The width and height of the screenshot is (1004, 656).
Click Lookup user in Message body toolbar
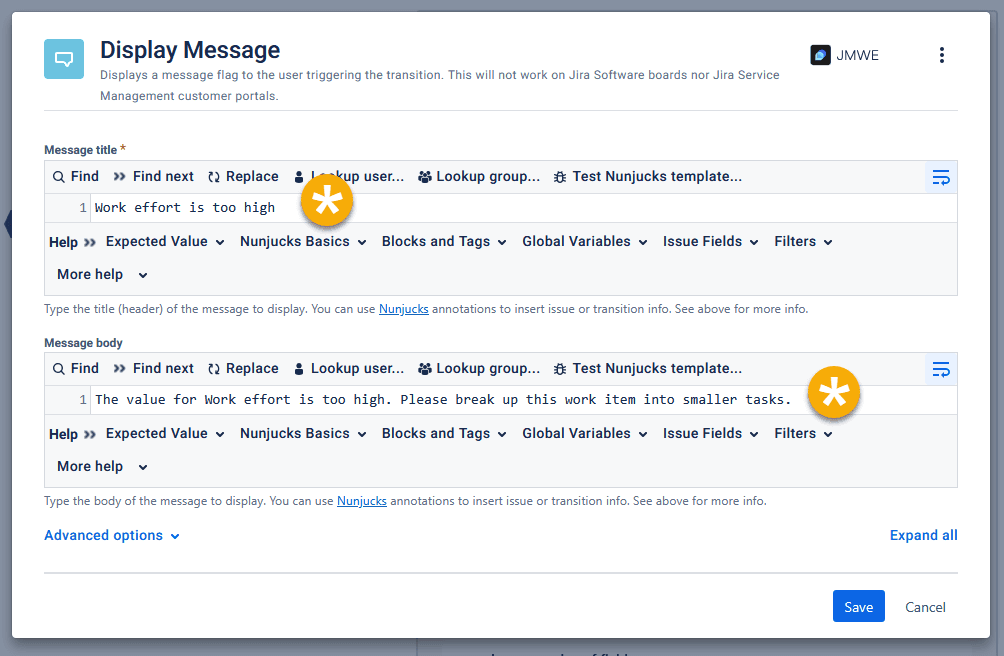[349, 369]
